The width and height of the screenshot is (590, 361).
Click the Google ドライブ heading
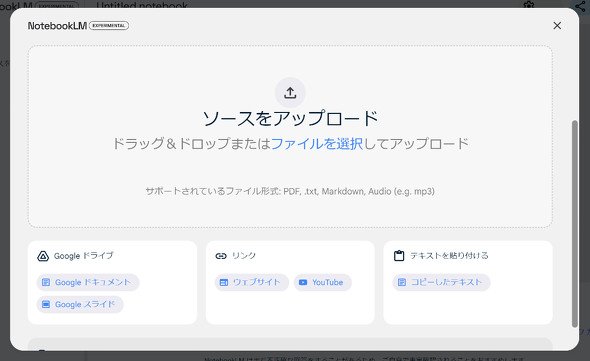(84, 256)
